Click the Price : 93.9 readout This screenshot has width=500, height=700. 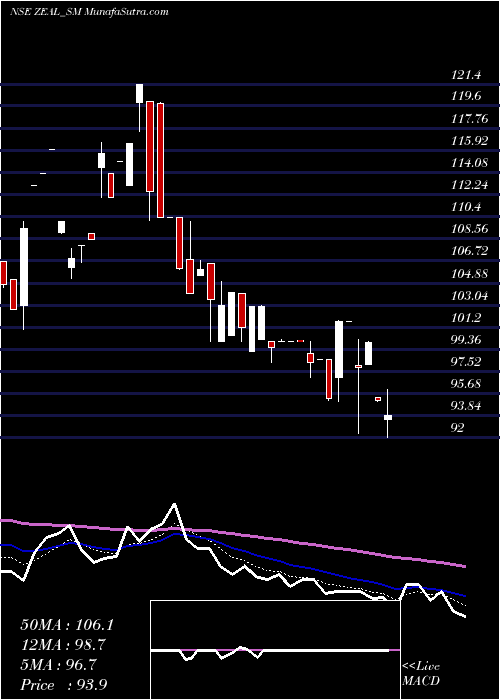tap(63, 685)
